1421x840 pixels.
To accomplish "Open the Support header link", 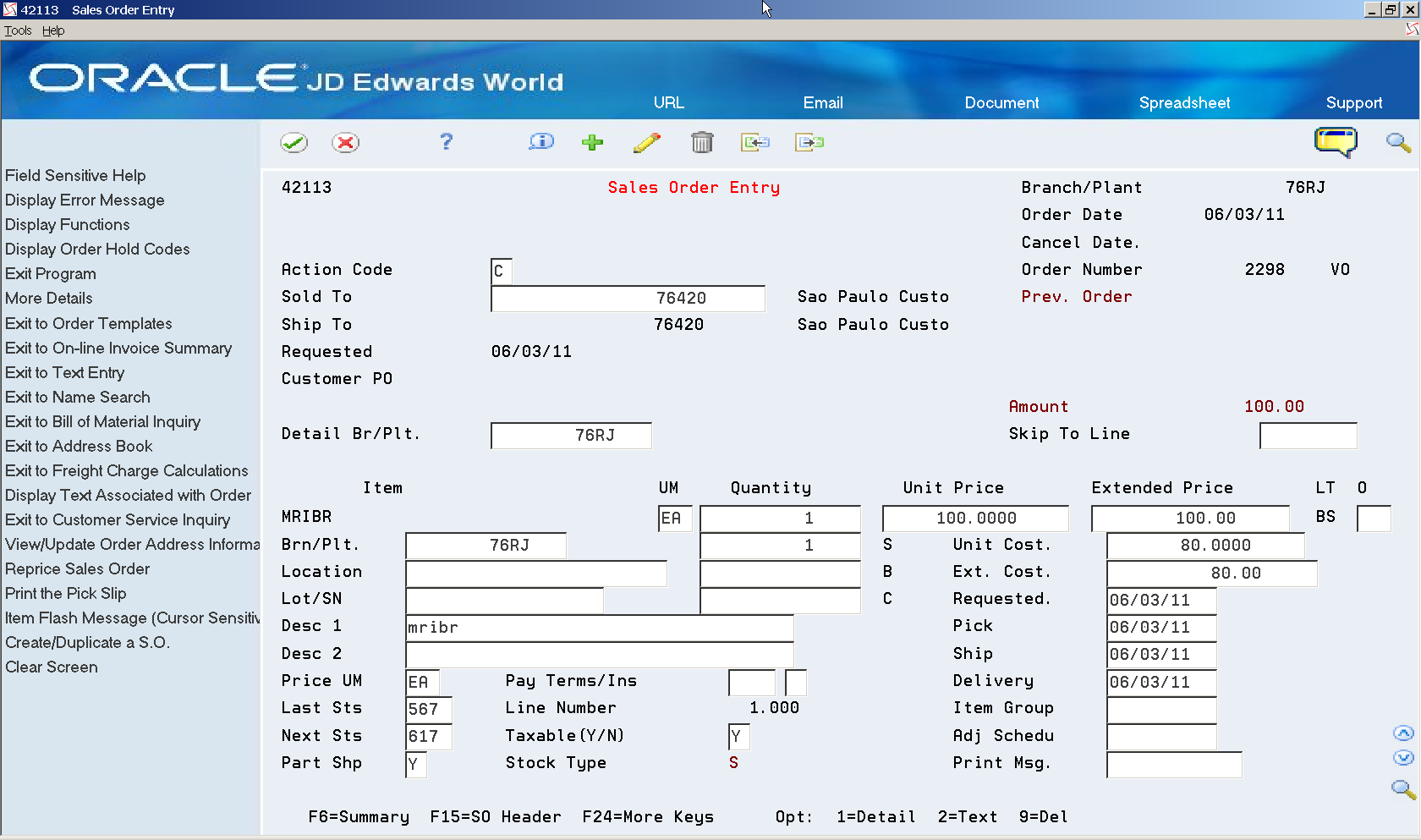I will (1354, 102).
